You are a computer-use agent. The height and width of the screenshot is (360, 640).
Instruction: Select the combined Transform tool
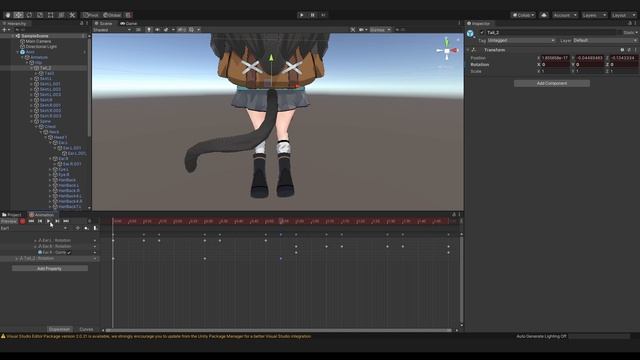point(61,15)
